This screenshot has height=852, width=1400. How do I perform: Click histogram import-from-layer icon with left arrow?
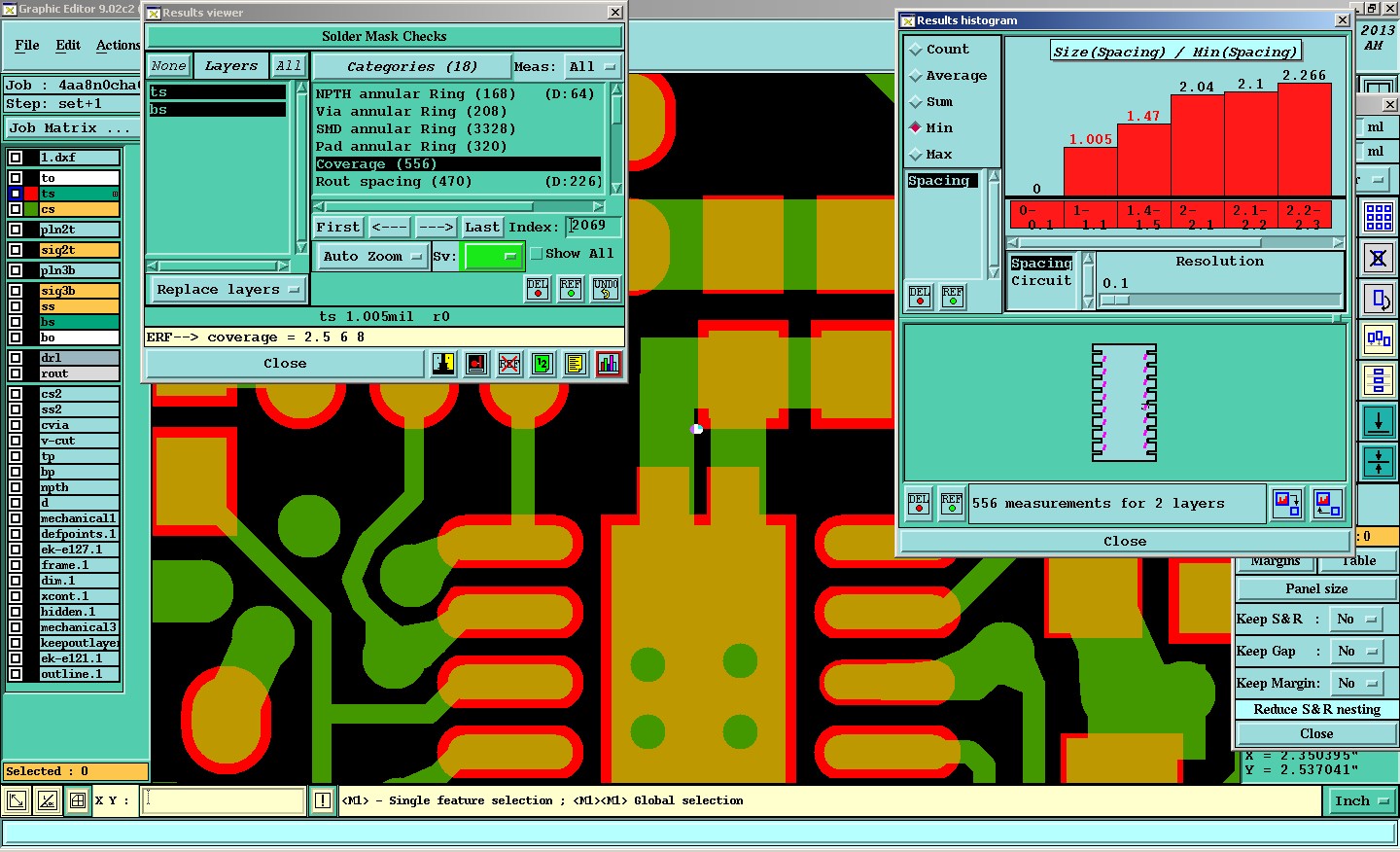(x=1328, y=504)
